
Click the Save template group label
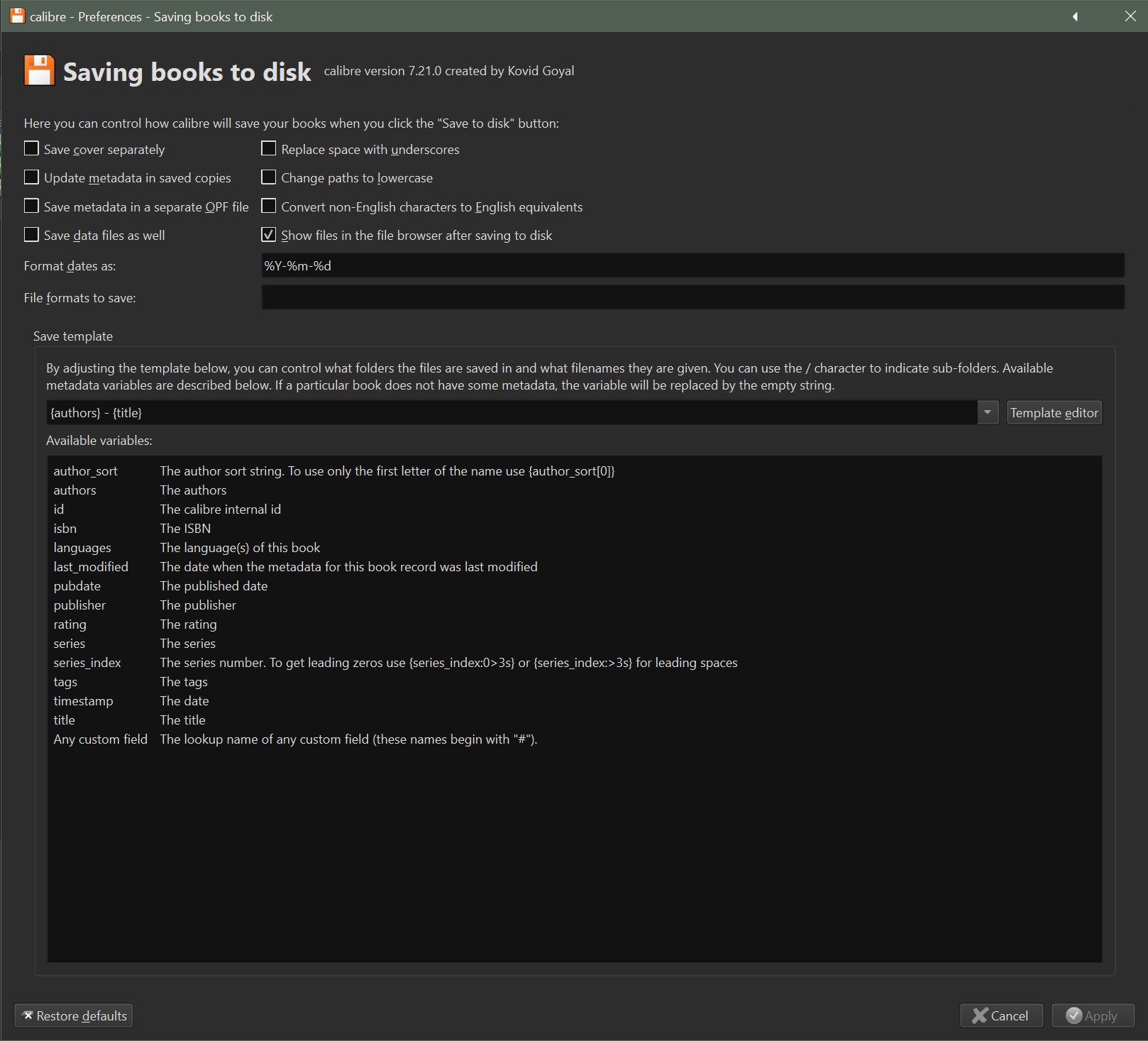(73, 336)
